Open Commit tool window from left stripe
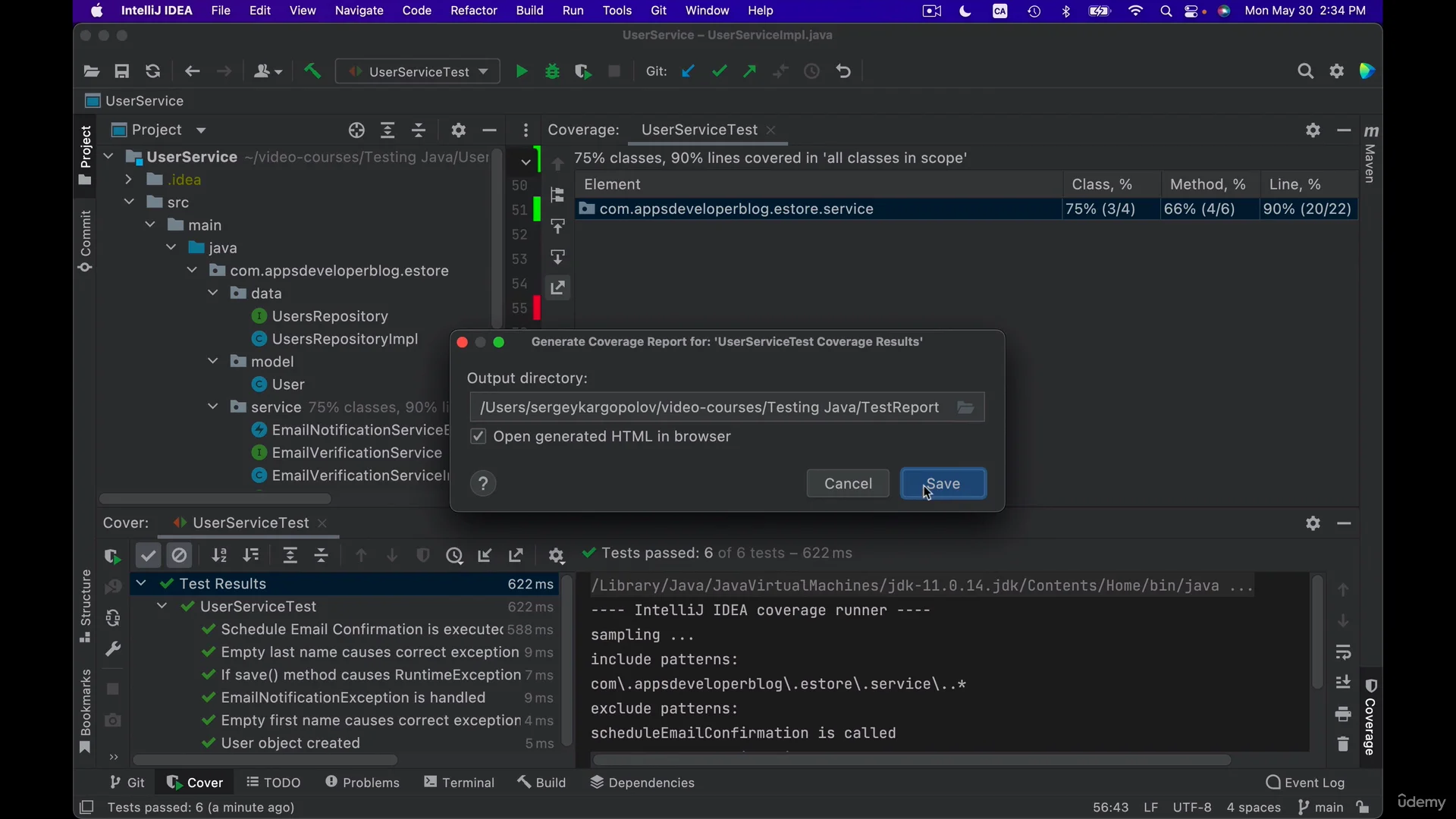The width and height of the screenshot is (1456, 819). (x=85, y=241)
